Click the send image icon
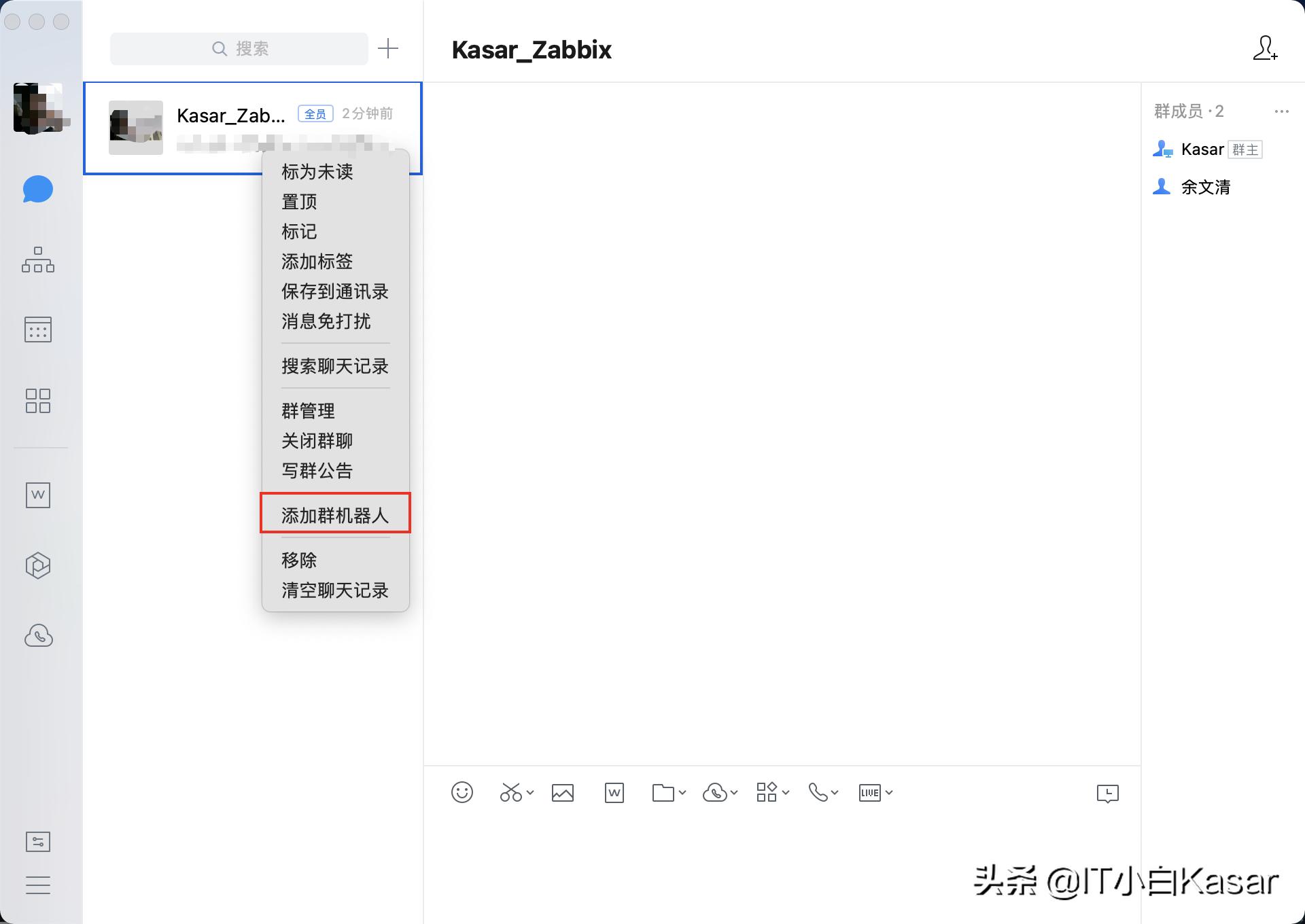This screenshot has height=924, width=1305. 562,792
